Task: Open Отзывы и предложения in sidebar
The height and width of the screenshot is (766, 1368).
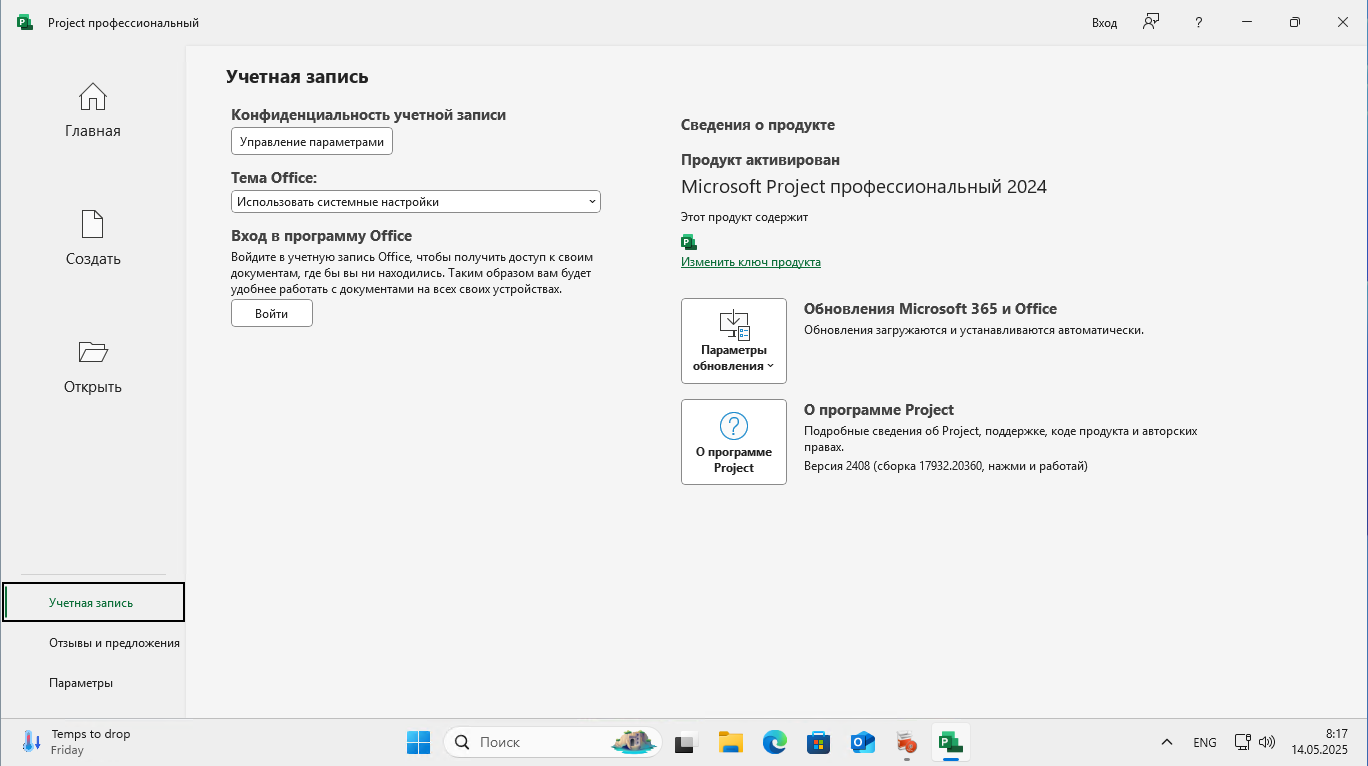Action: [113, 643]
